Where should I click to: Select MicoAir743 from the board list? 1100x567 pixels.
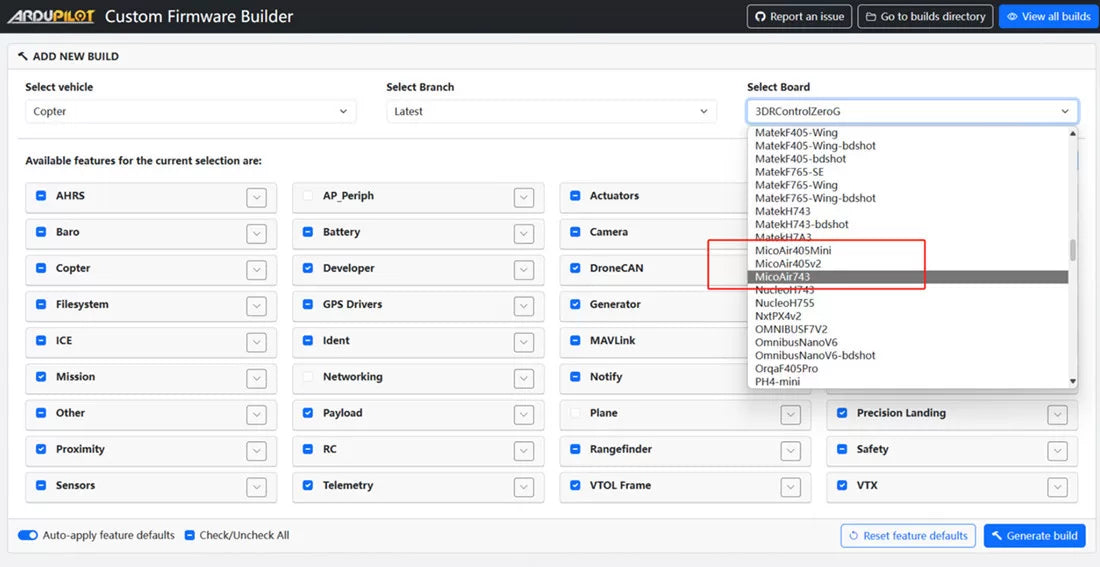point(782,277)
